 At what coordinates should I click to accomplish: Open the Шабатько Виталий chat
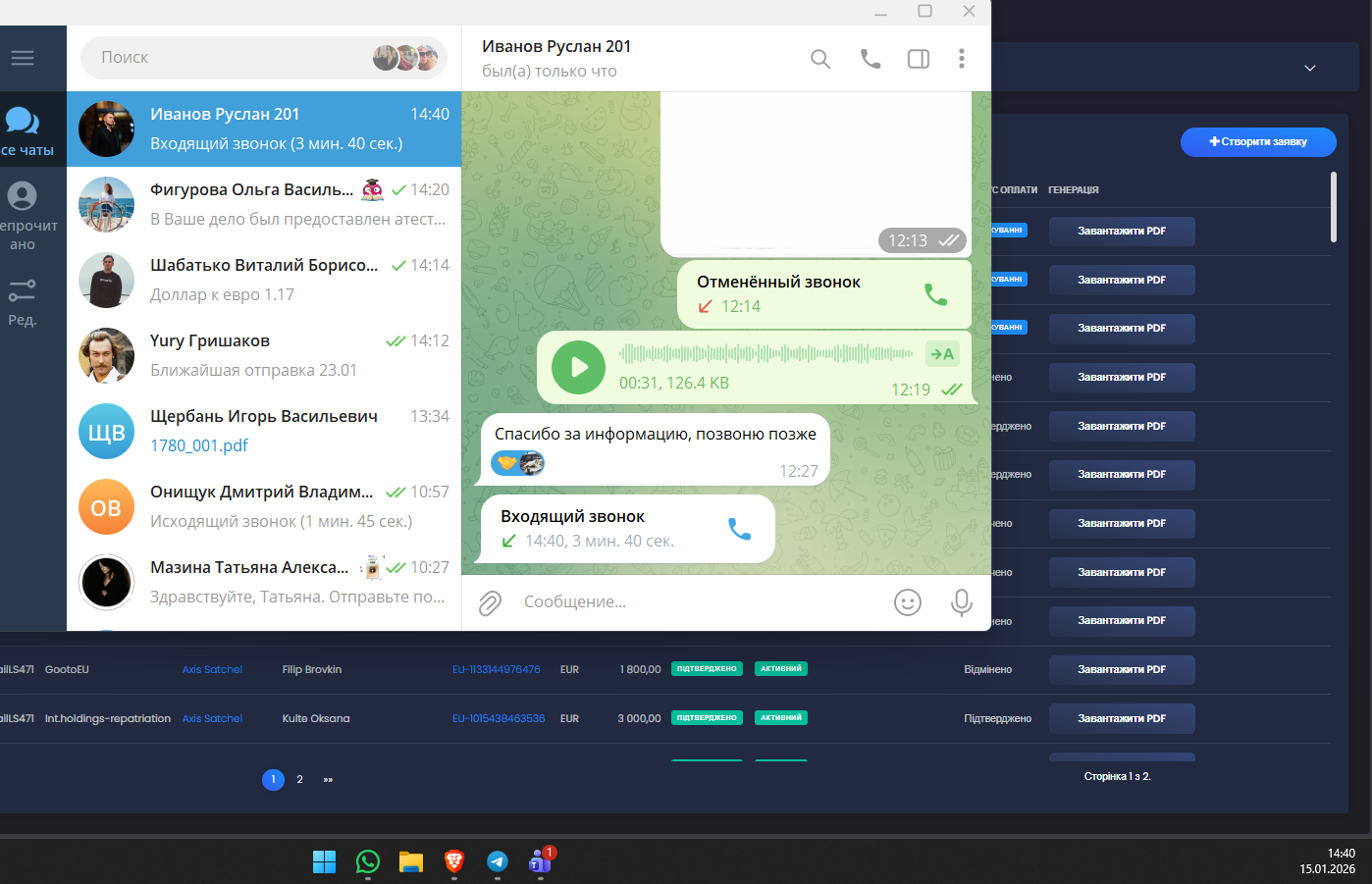(264, 281)
